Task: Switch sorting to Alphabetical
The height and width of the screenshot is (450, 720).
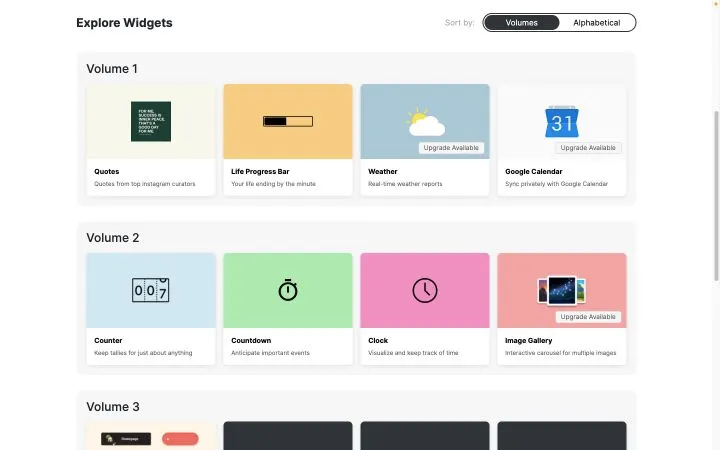Action: [596, 22]
